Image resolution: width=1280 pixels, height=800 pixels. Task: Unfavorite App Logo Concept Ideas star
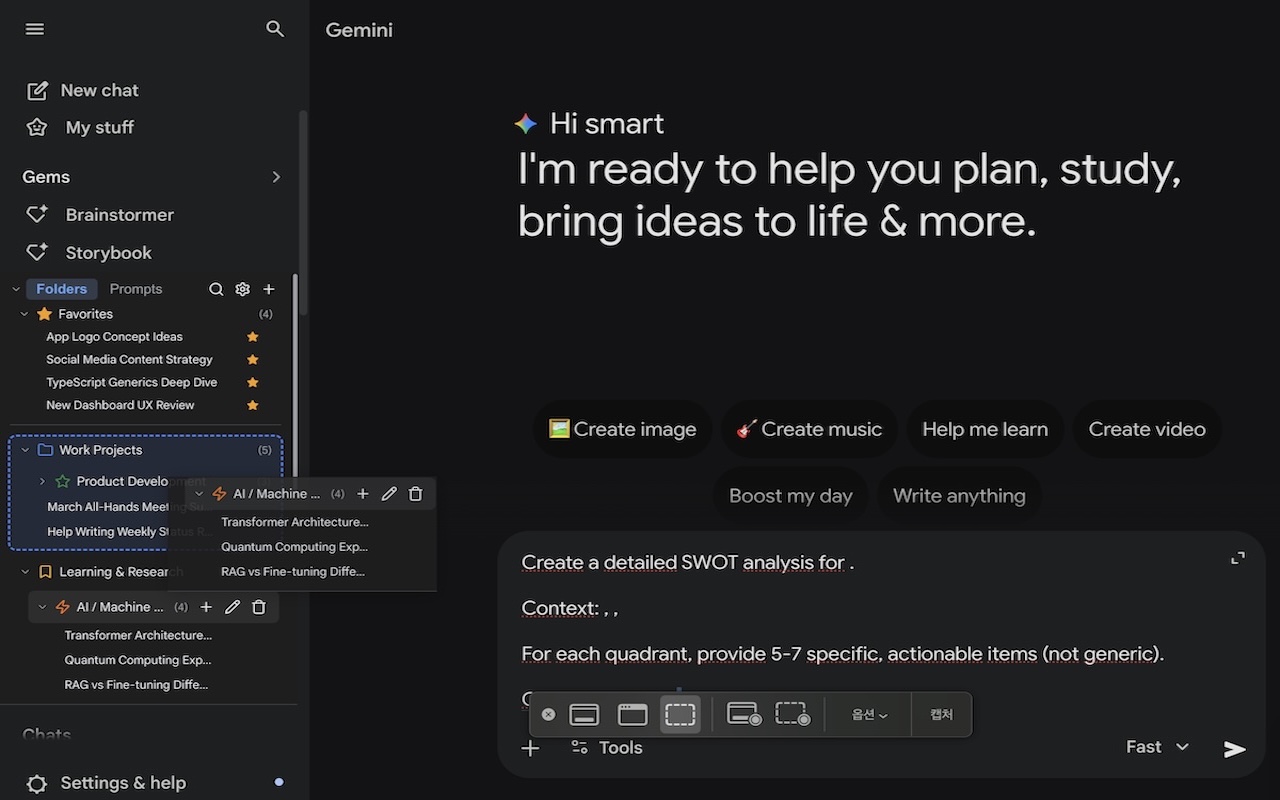[x=253, y=337]
